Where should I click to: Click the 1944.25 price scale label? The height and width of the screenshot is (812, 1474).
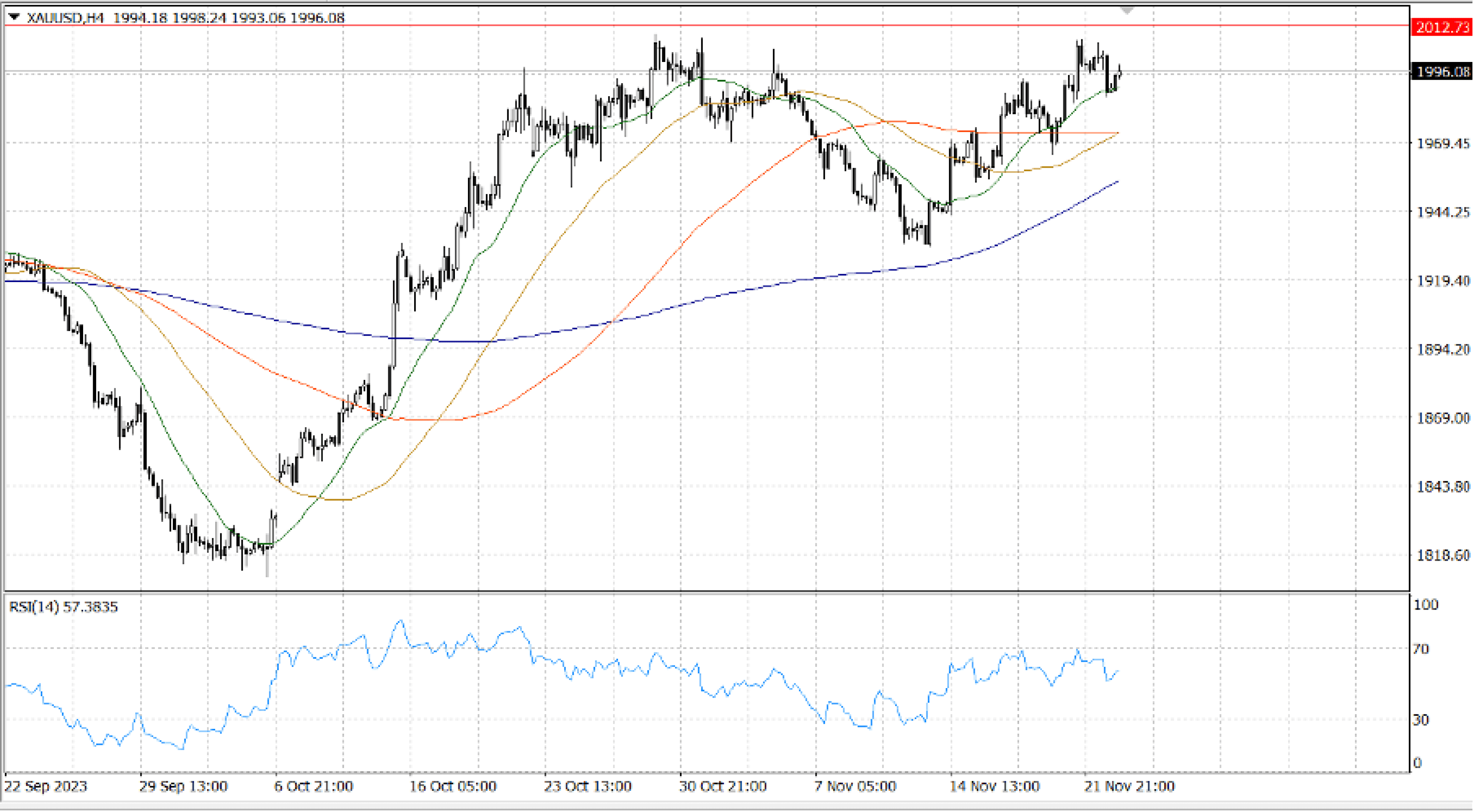click(x=1442, y=212)
